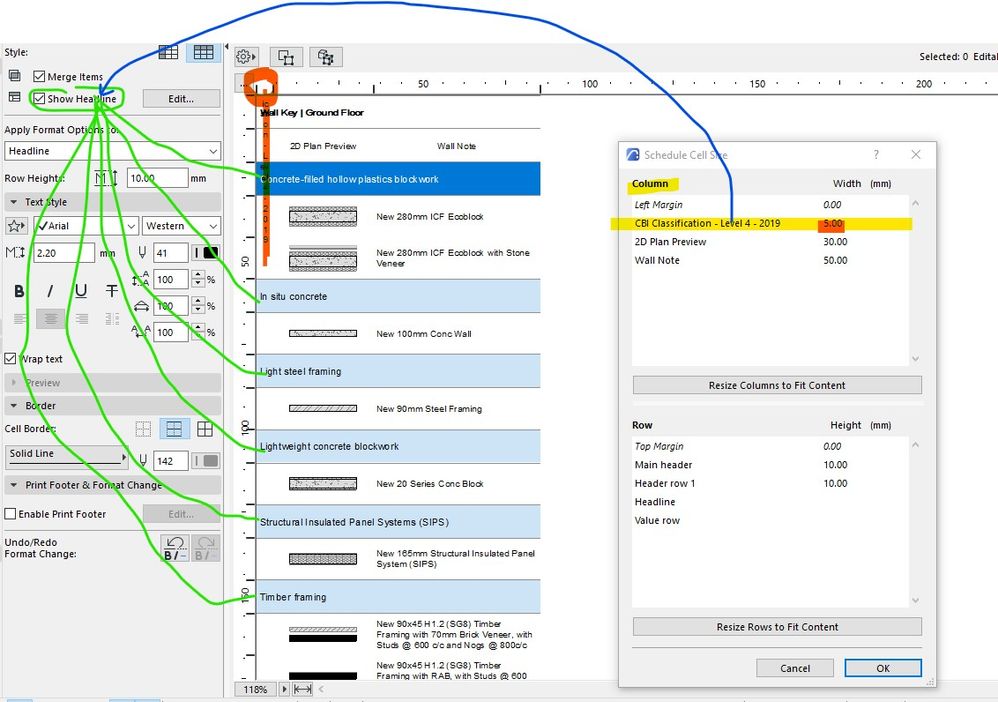The width and height of the screenshot is (998, 702).
Task: Disable the Wrap text checkbox
Action: click(x=9, y=358)
